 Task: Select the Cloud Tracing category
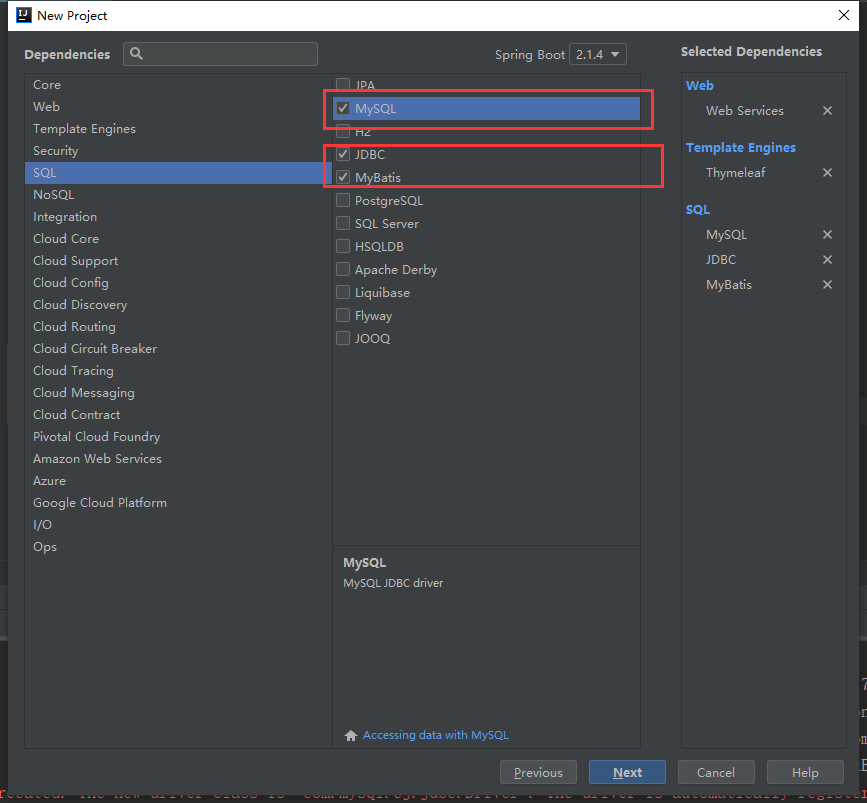[x=178, y=371]
